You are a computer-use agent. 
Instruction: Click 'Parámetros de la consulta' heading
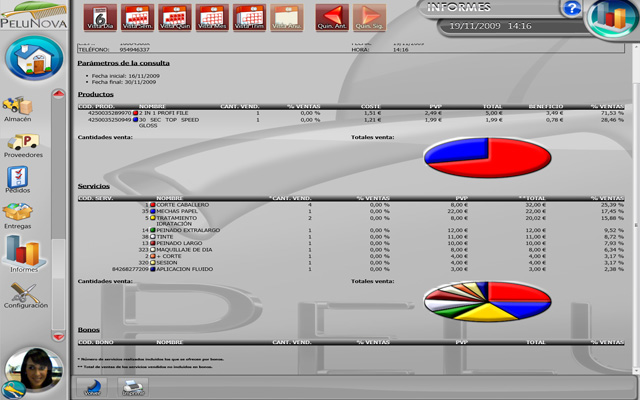[x=123, y=63]
